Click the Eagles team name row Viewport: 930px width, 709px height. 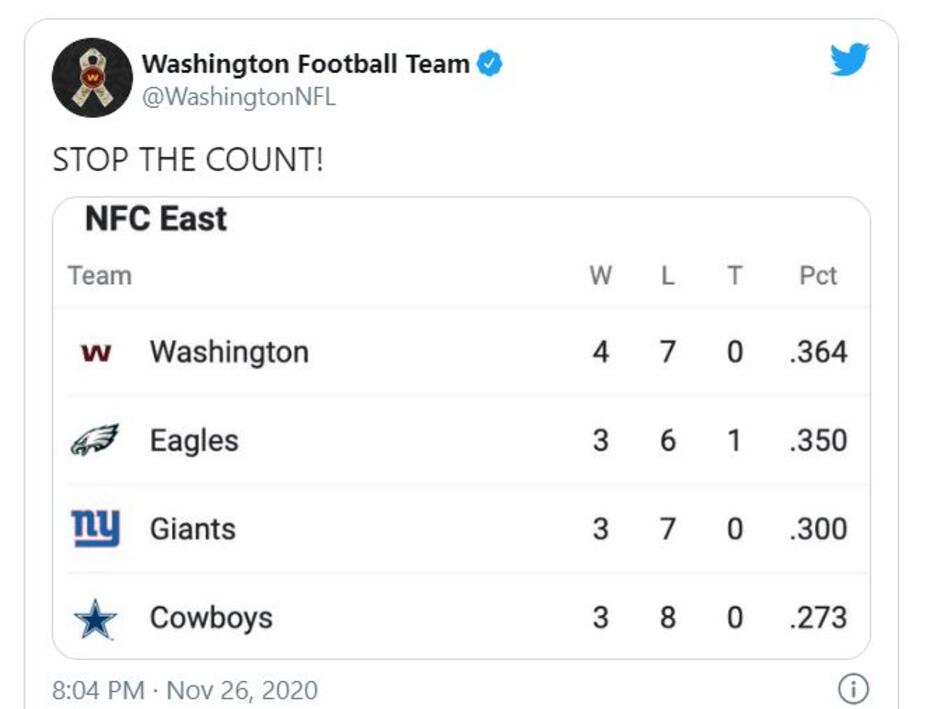pyautogui.click(x=194, y=441)
